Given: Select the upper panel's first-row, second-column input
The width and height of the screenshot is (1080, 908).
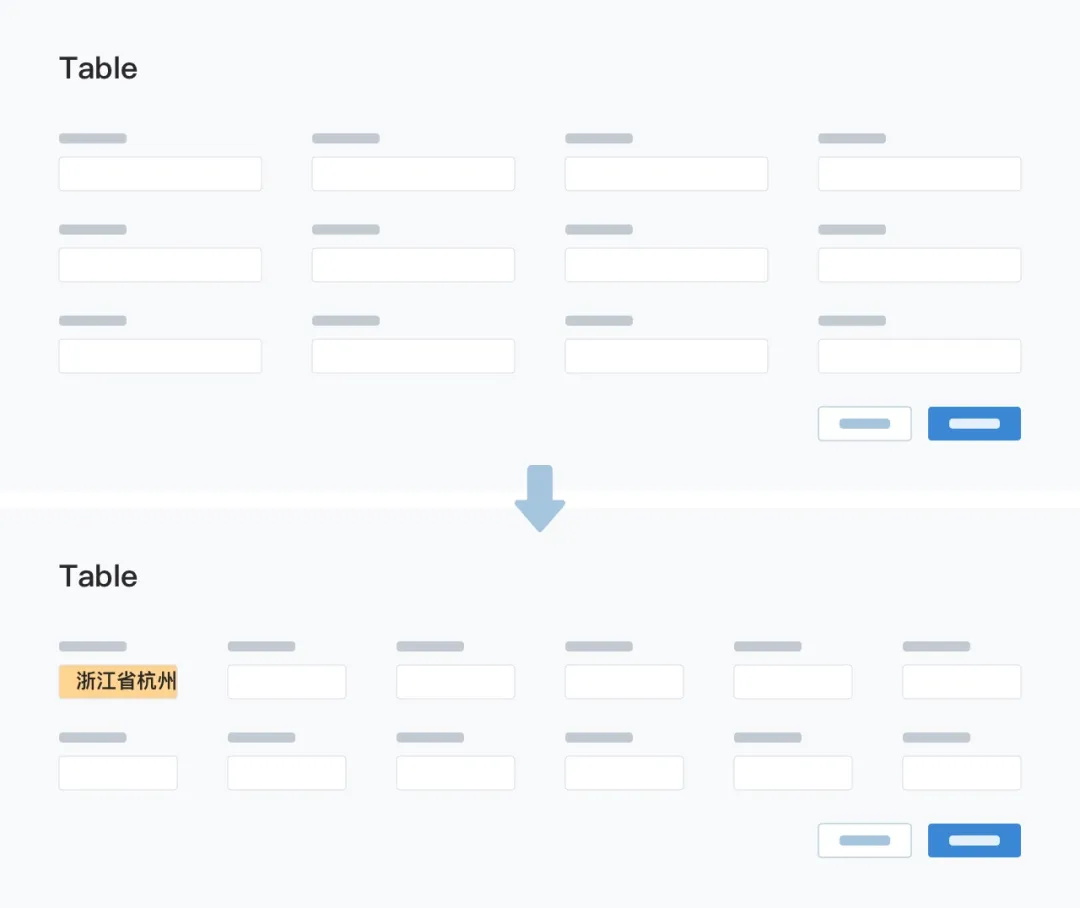Looking at the screenshot, I should [x=413, y=174].
